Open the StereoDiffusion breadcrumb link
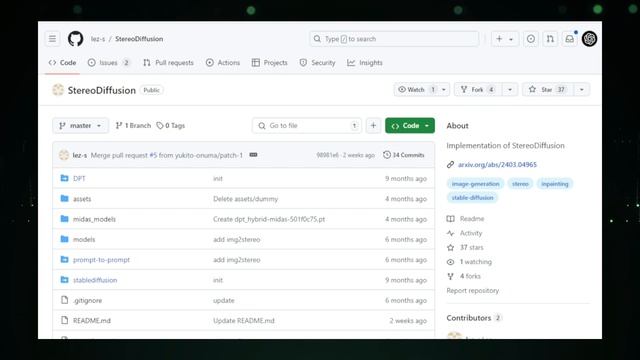Viewport: 640px width, 360px height. pos(139,39)
